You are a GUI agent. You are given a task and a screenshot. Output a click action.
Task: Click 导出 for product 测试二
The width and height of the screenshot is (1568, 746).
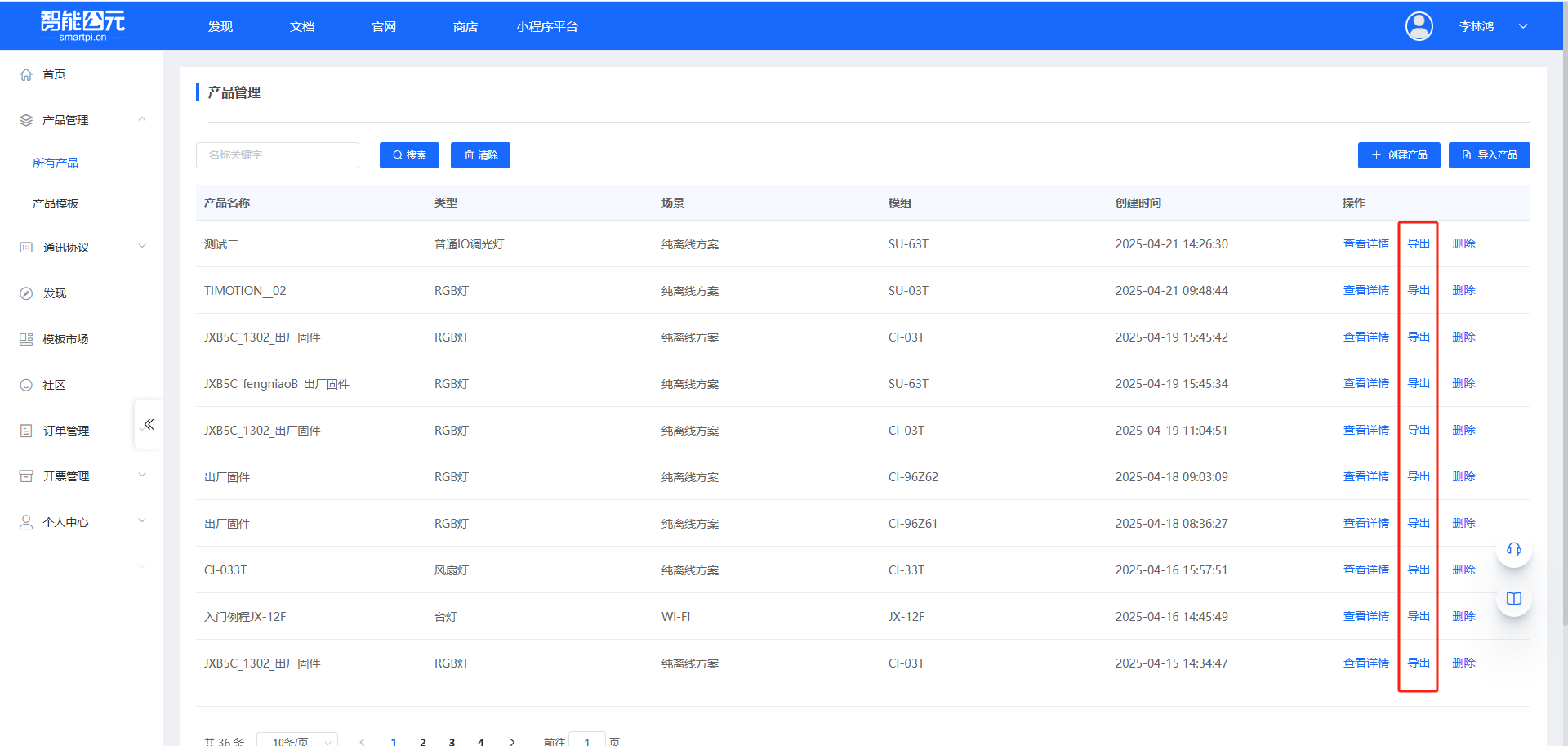(x=1419, y=243)
